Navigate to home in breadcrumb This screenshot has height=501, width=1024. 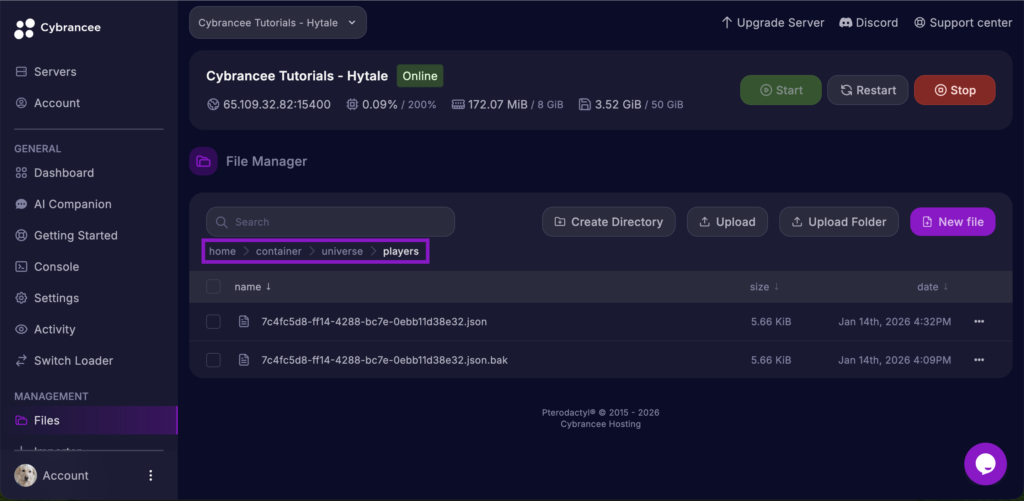pyautogui.click(x=222, y=251)
